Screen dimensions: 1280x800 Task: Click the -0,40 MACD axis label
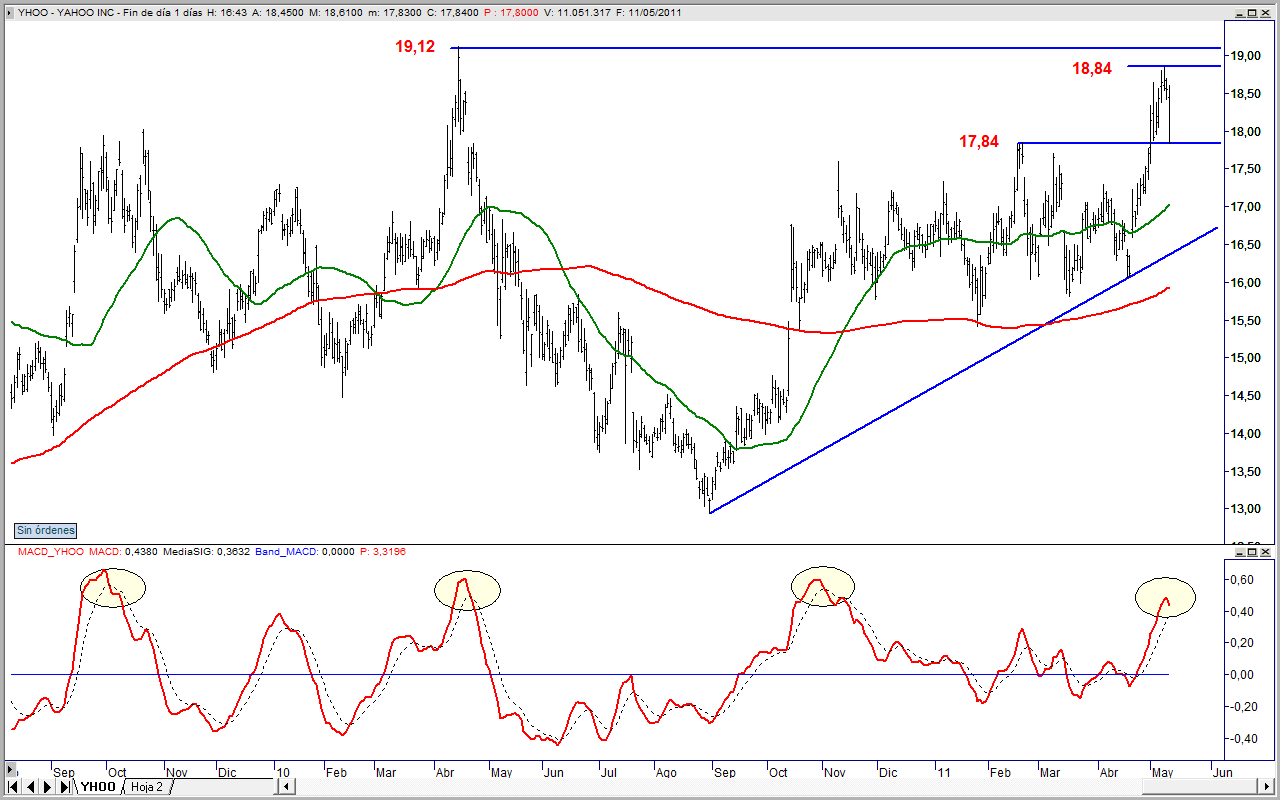click(1242, 739)
